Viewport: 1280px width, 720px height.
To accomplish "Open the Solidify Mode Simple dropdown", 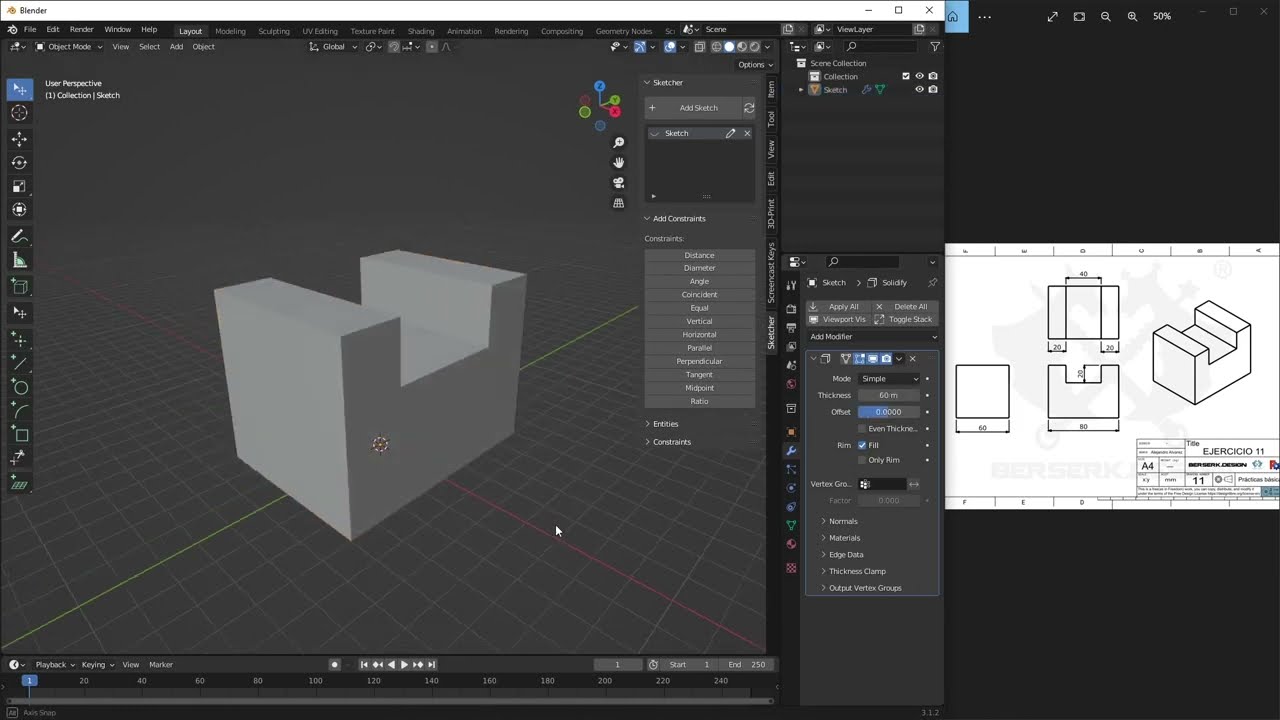I will coord(889,379).
